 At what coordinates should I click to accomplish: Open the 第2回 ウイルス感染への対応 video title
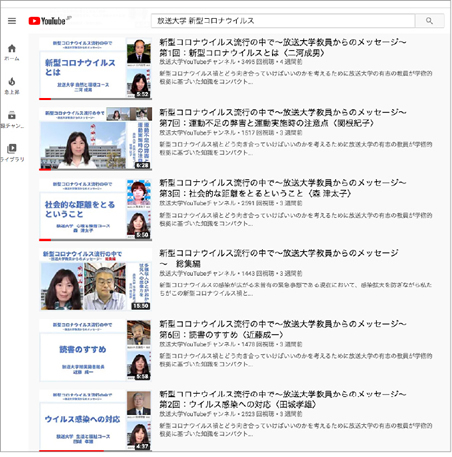click(283, 399)
